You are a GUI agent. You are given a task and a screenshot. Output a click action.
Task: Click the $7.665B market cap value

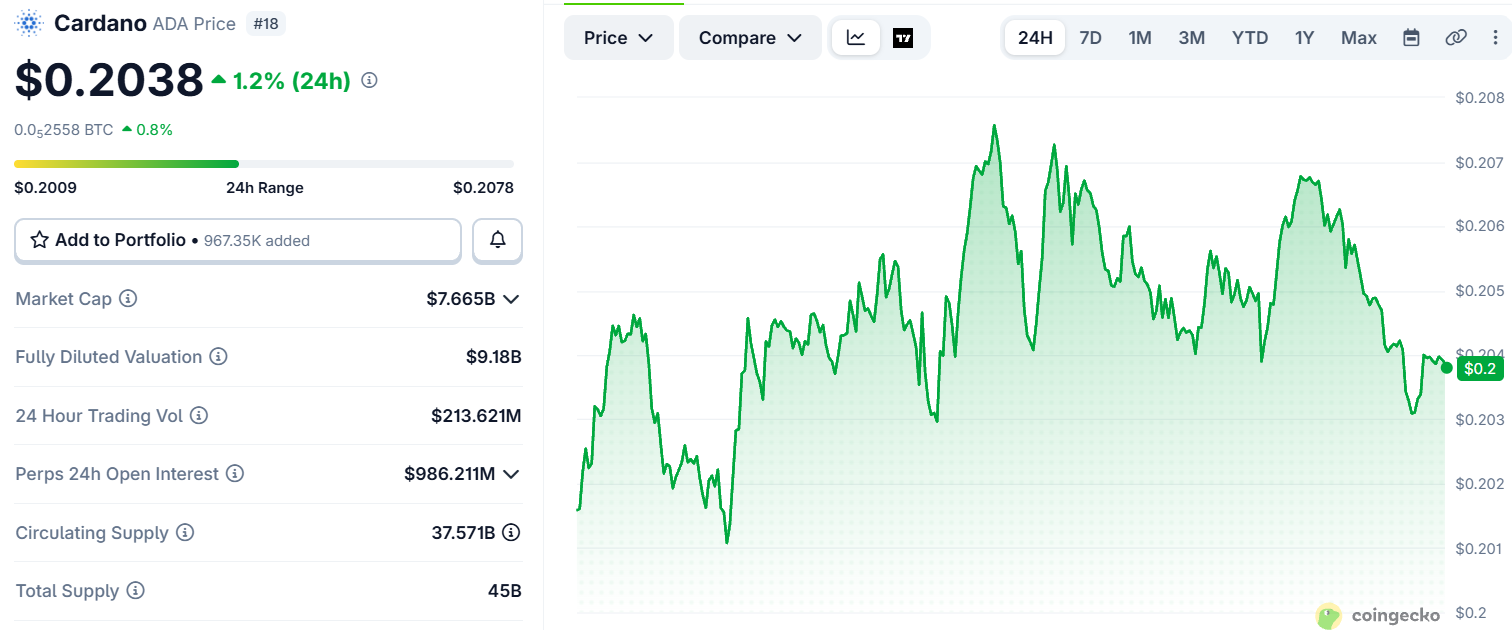461,298
